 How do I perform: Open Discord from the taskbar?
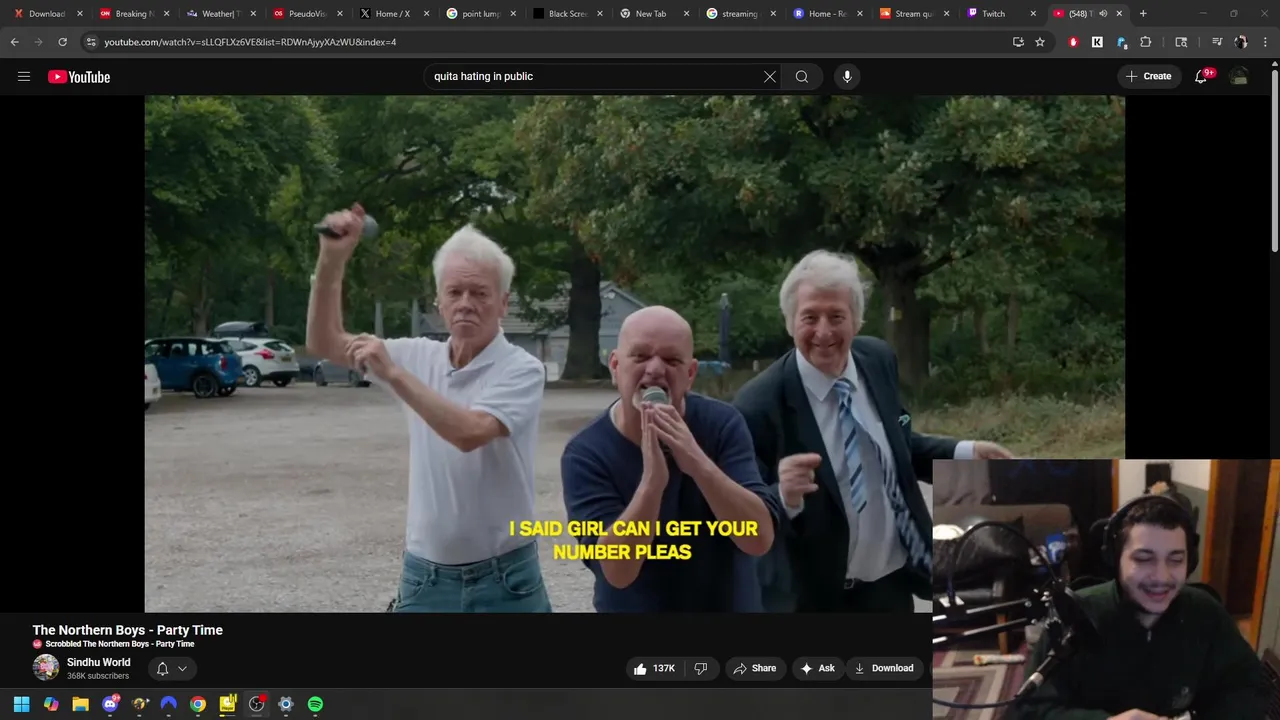coord(110,704)
